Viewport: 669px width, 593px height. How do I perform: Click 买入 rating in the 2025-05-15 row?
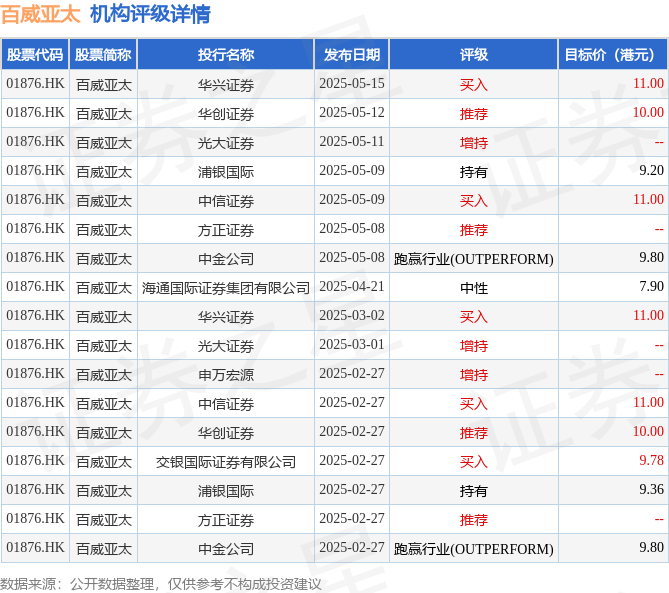(x=474, y=85)
